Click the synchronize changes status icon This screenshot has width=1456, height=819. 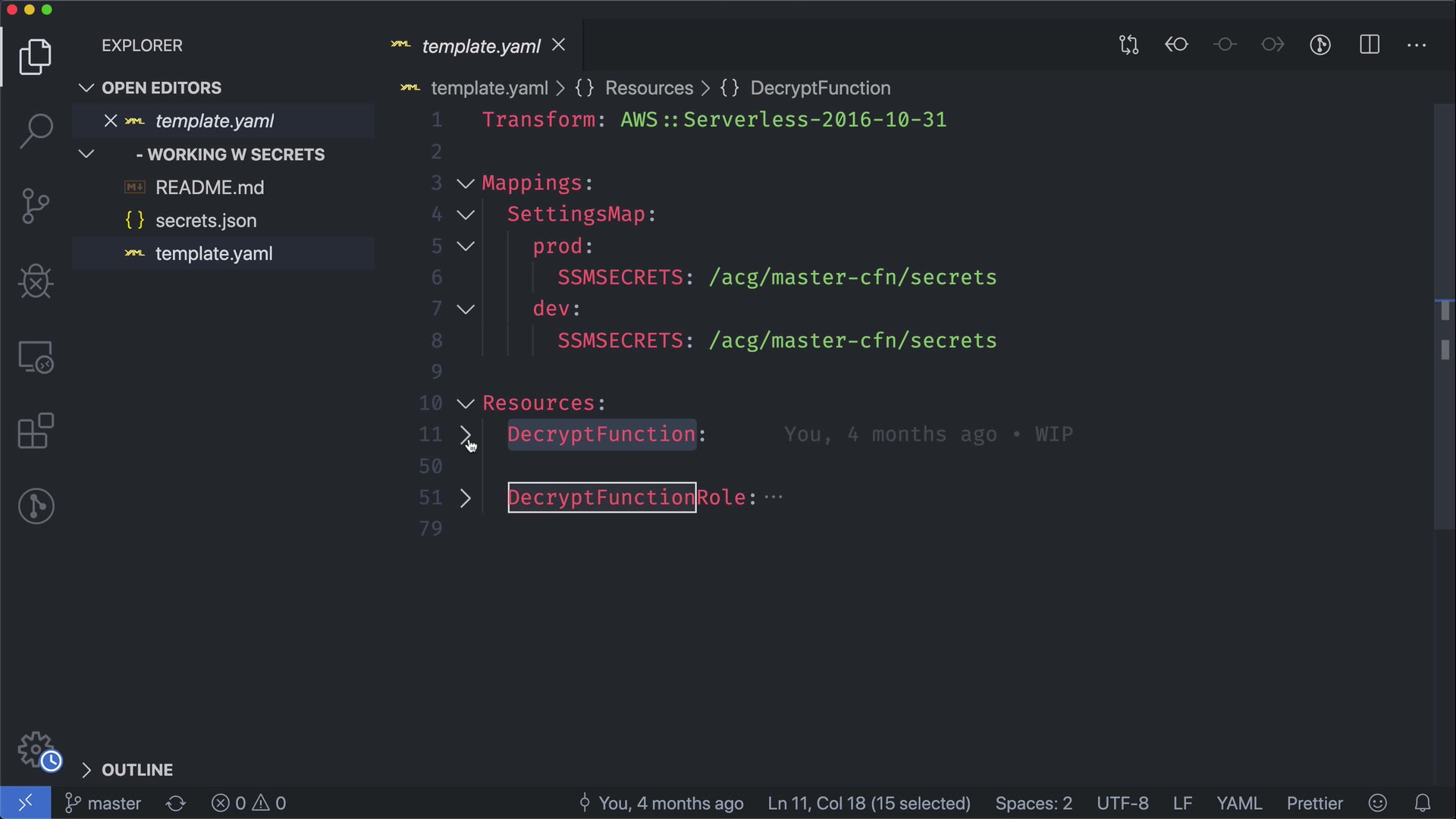pos(176,803)
